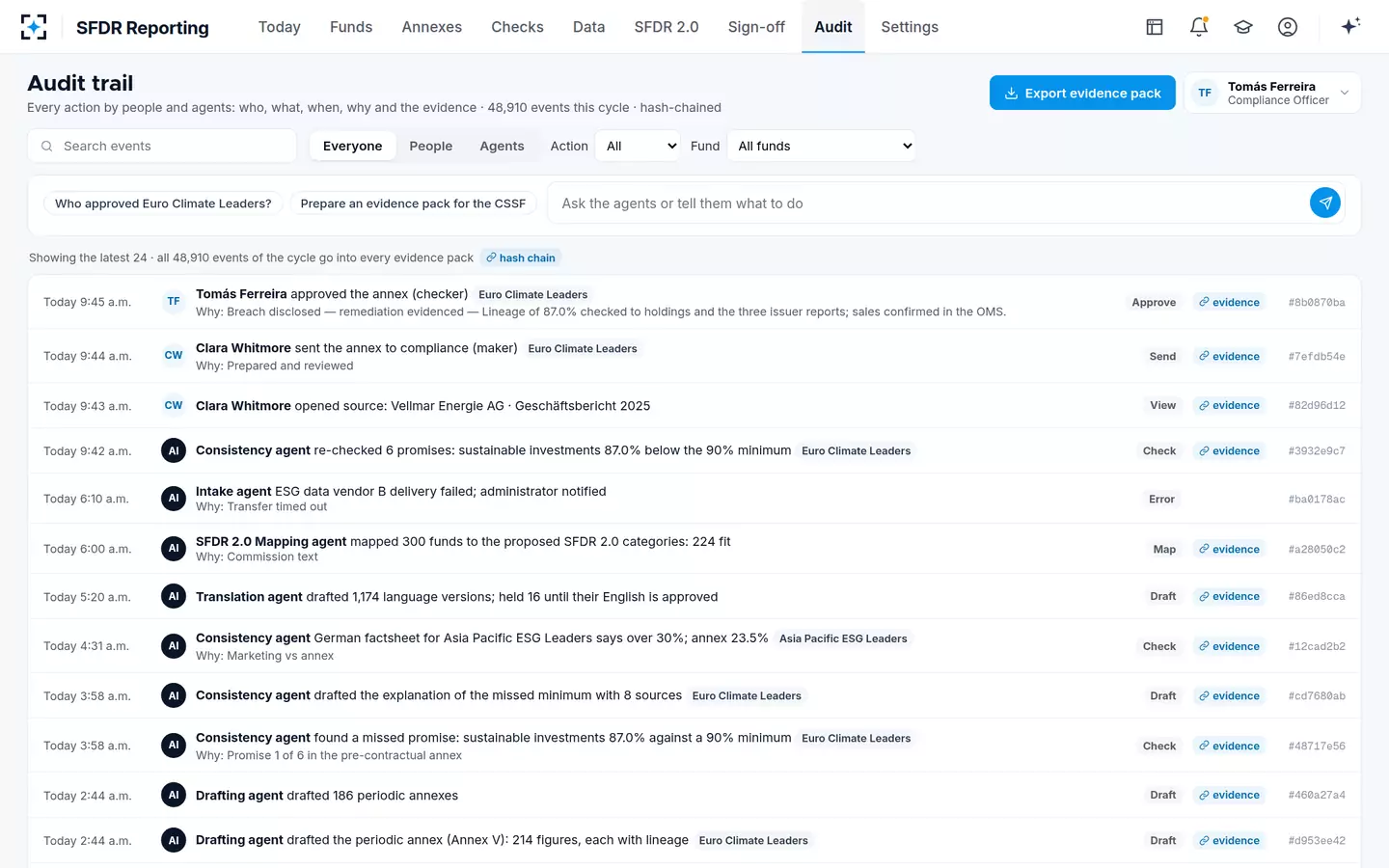Click the Error action label of the Intake agent row
This screenshot has height=868, width=1389.
(1161, 500)
